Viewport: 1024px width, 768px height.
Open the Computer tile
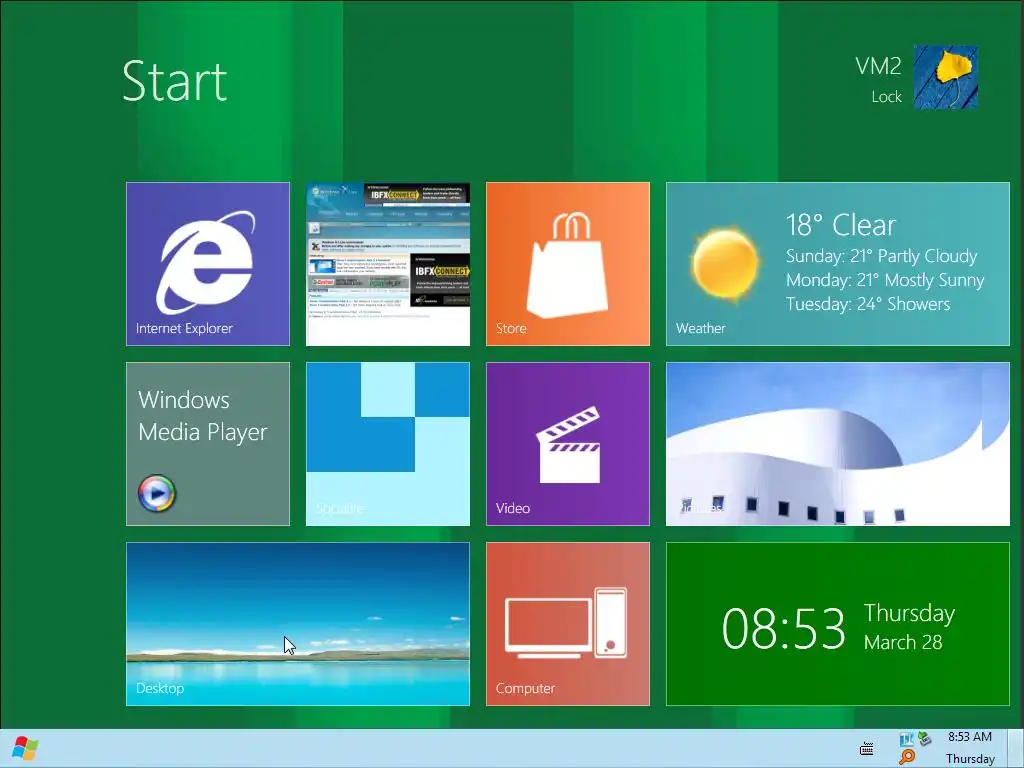point(568,624)
